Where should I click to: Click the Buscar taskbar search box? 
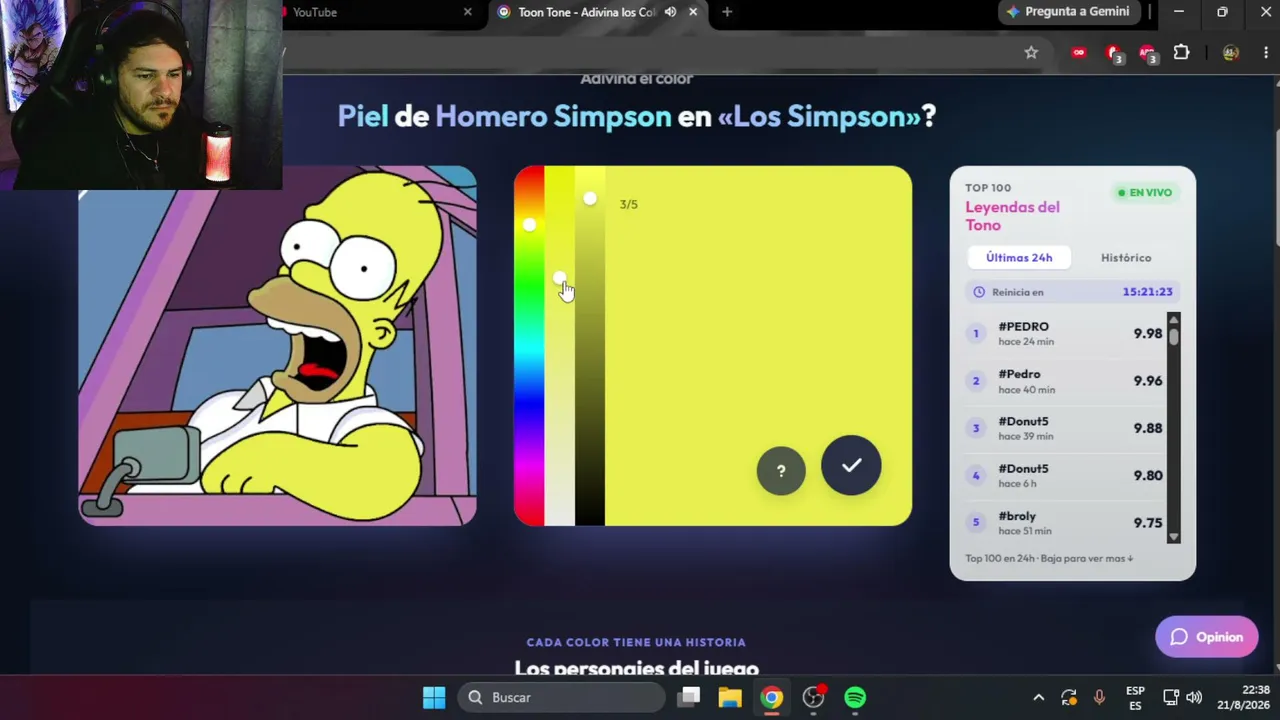[x=560, y=697]
